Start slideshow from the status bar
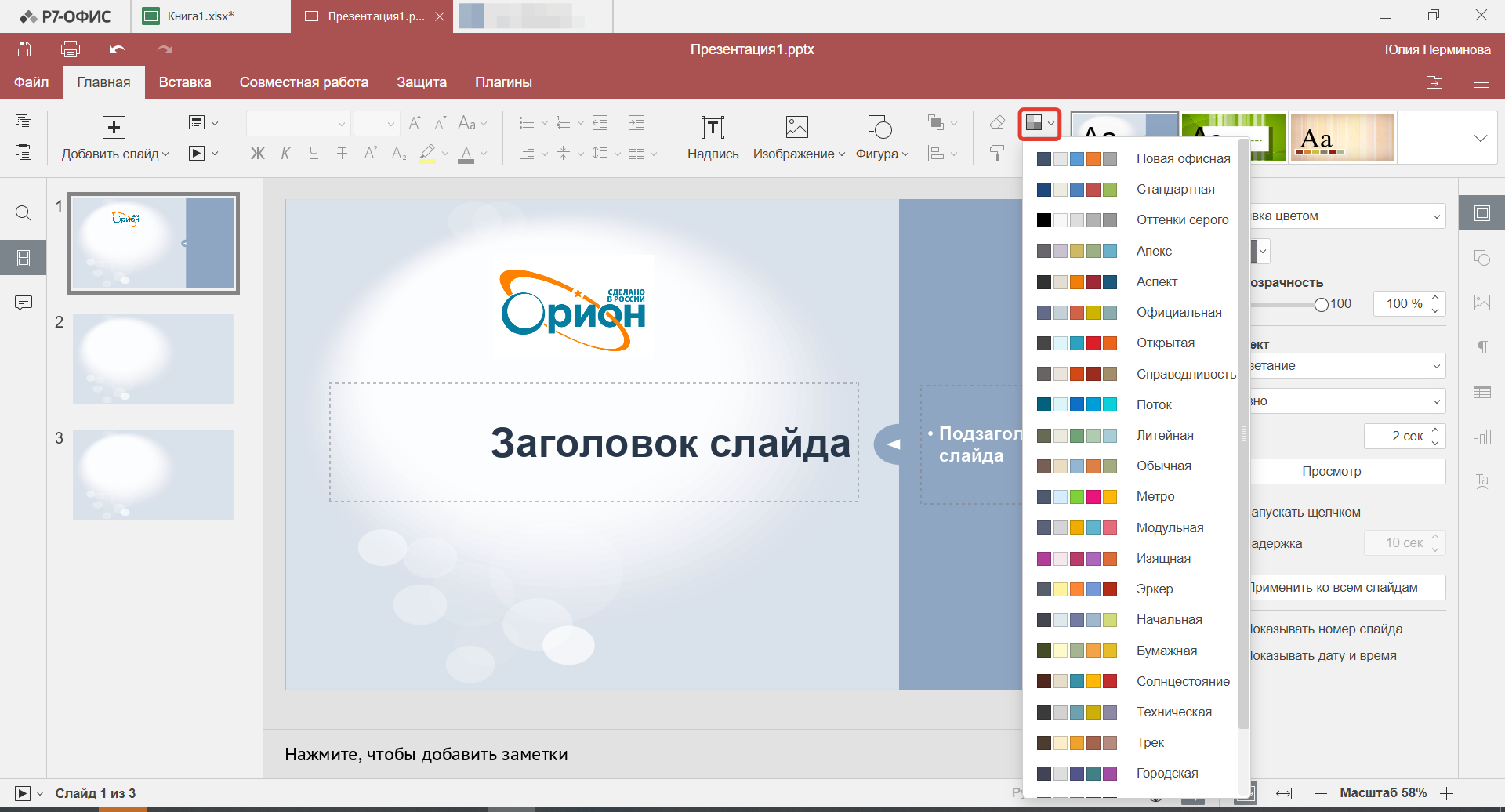This screenshot has height=812, width=1505. pyautogui.click(x=23, y=793)
